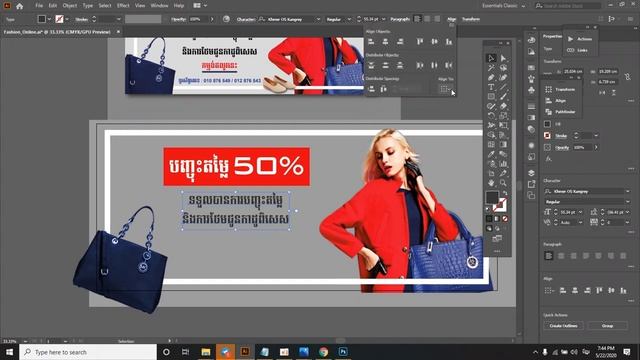Click vertical distribute top in Distribute Objects
Image resolution: width=640 pixels, height=360 pixels.
[x=371, y=65]
